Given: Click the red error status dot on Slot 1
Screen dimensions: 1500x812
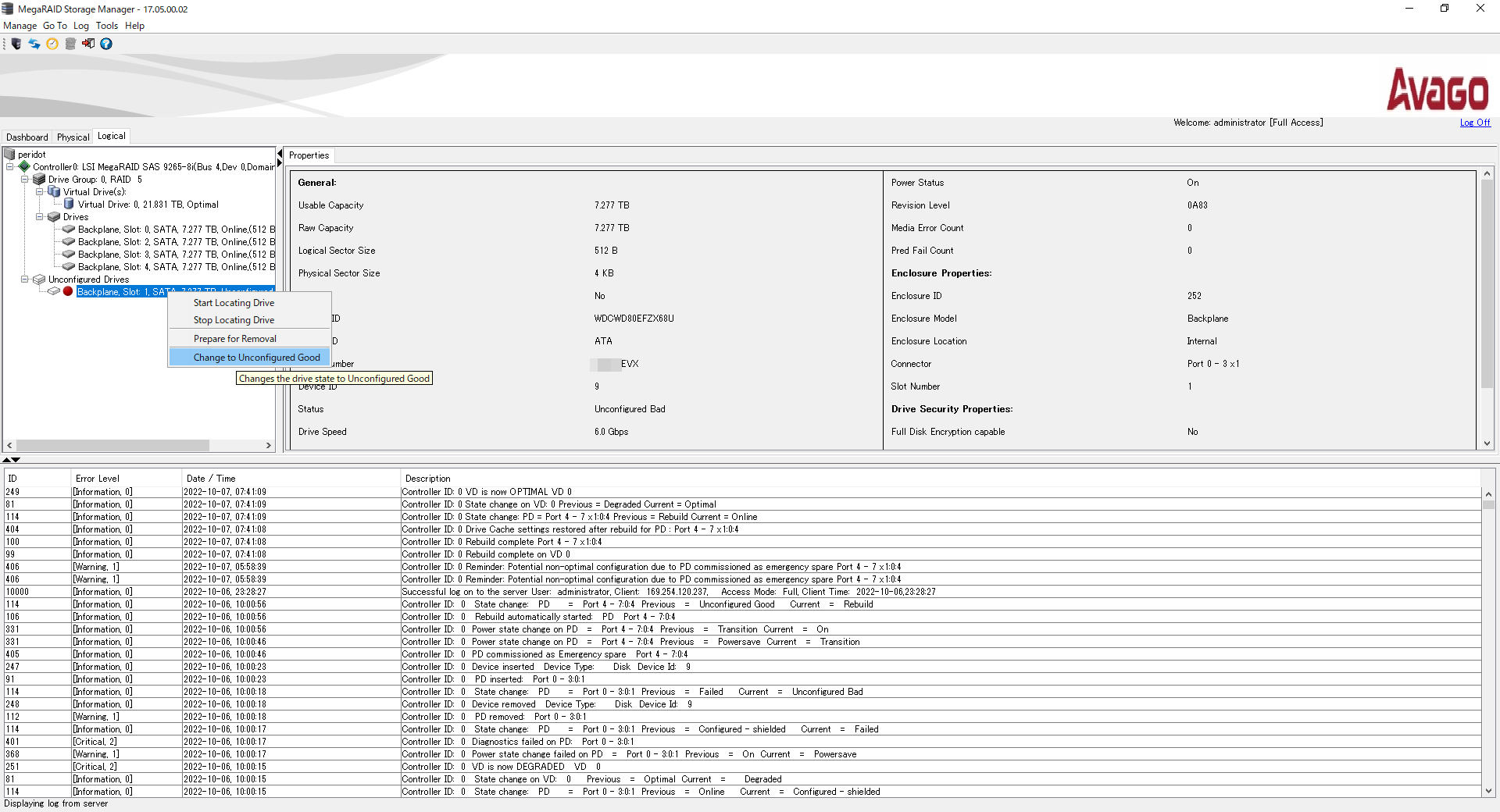Looking at the screenshot, I should click(x=68, y=291).
